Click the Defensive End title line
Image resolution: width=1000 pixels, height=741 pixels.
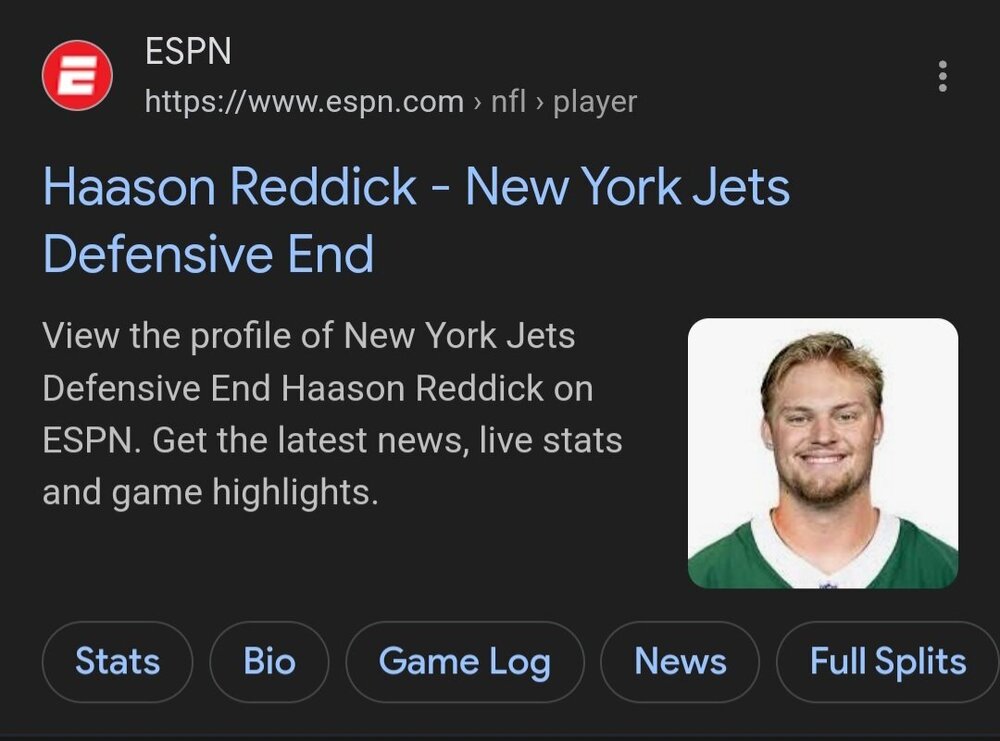[x=209, y=254]
